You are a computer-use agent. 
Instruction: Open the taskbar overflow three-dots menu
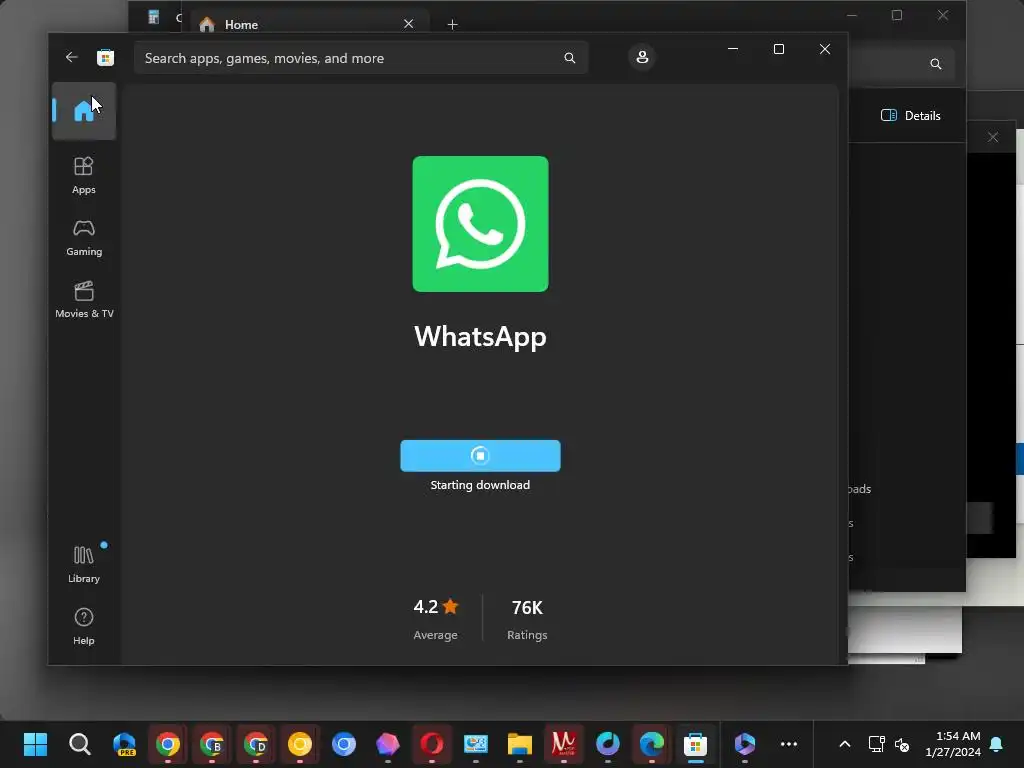coord(789,744)
